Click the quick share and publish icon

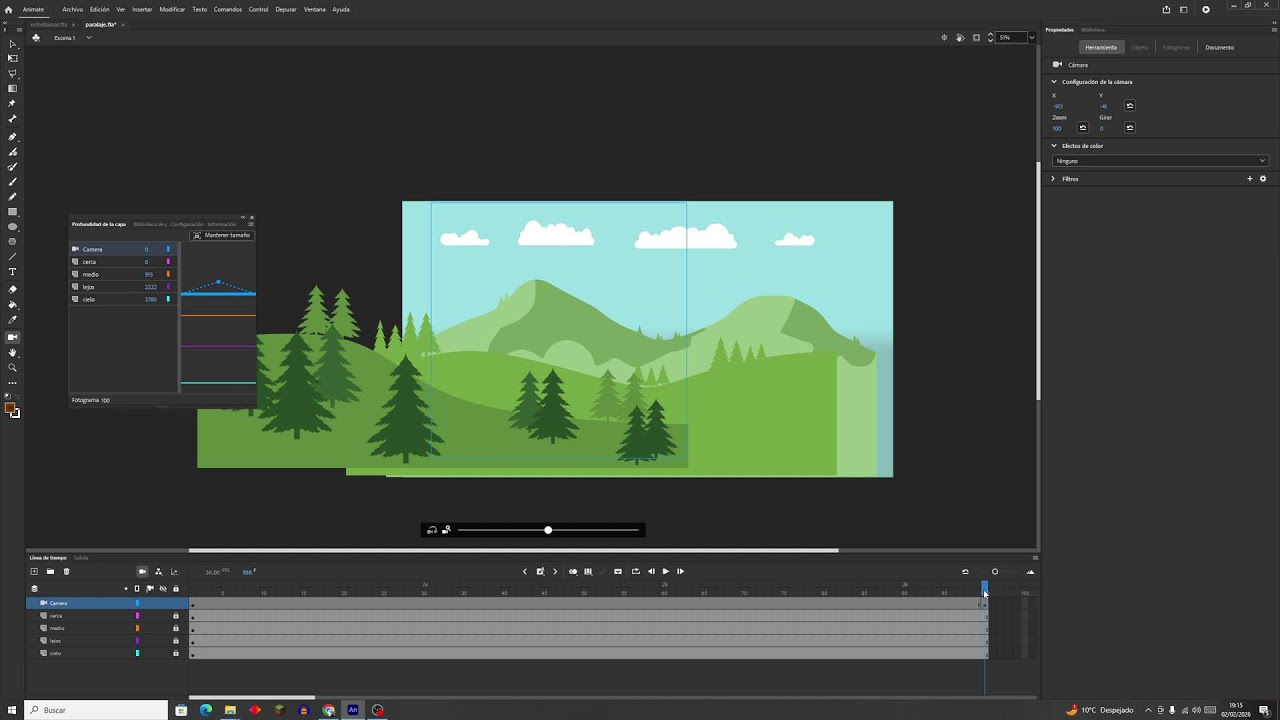tap(1166, 9)
